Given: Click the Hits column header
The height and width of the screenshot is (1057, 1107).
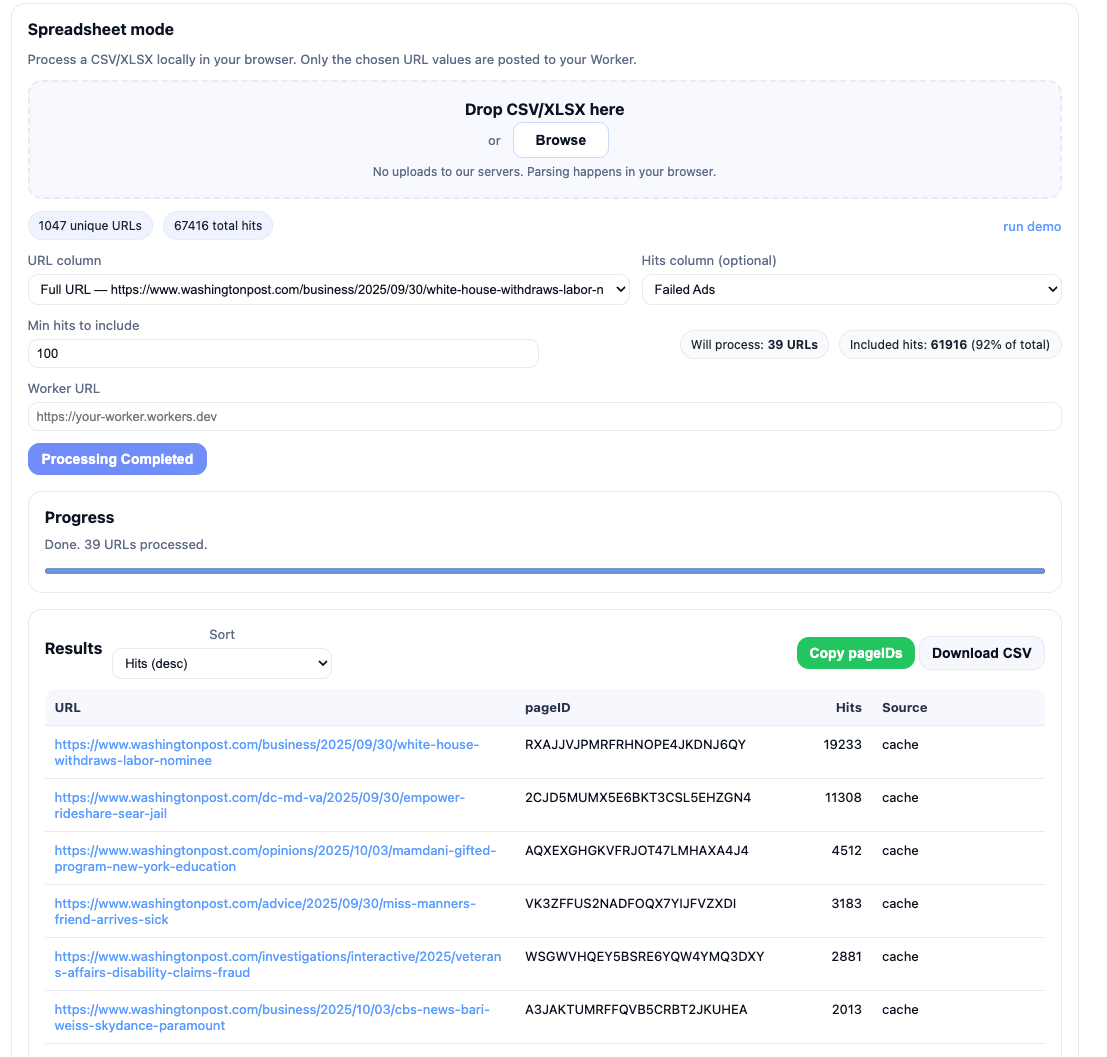Looking at the screenshot, I should 848,708.
